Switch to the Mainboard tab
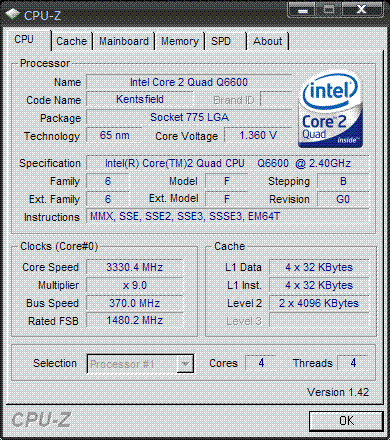The image size is (390, 440). pos(124,41)
